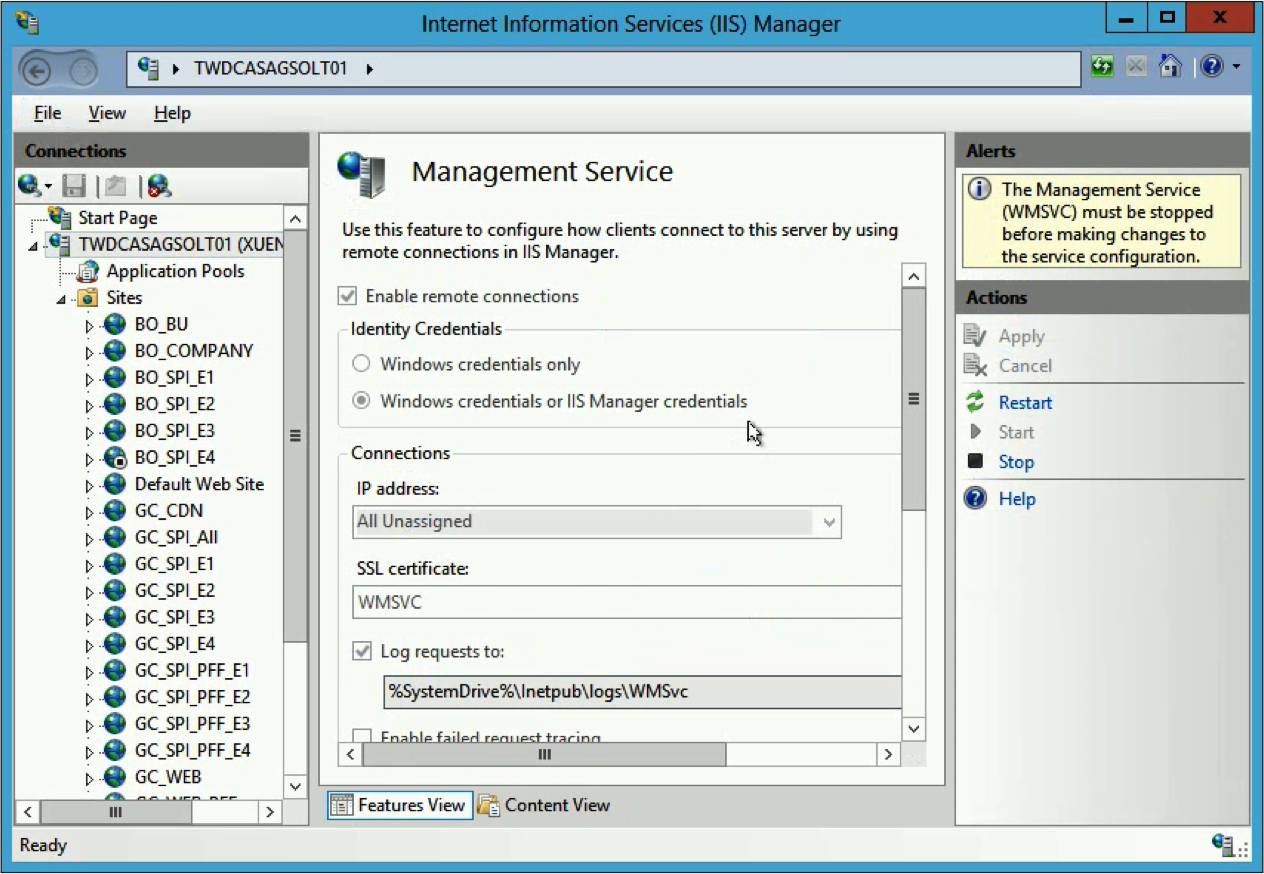Click the stopped BO_SPI_E4 site icon
This screenshot has width=1264, height=874.
(115, 457)
